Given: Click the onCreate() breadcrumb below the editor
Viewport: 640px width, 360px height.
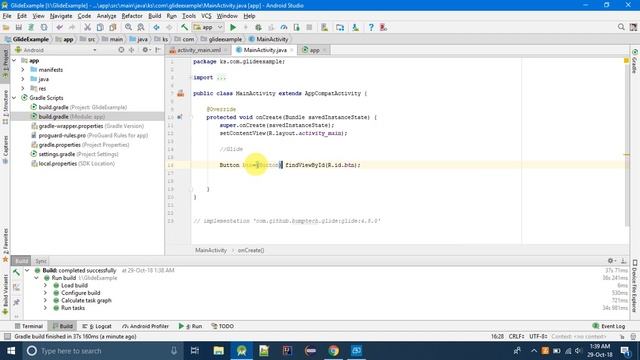Looking at the screenshot, I should coord(251,250).
